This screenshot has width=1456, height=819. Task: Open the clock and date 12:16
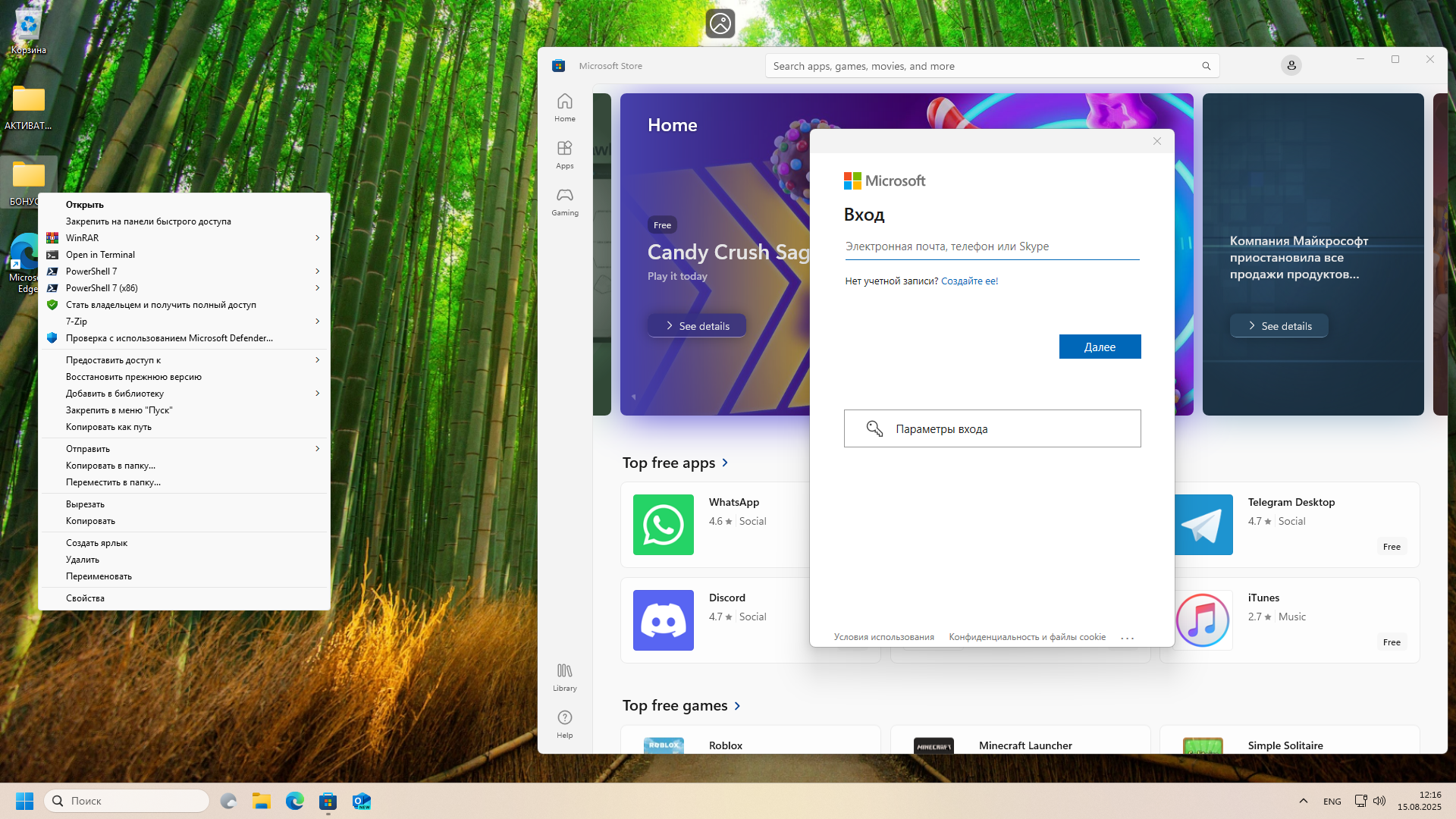pos(1419,801)
